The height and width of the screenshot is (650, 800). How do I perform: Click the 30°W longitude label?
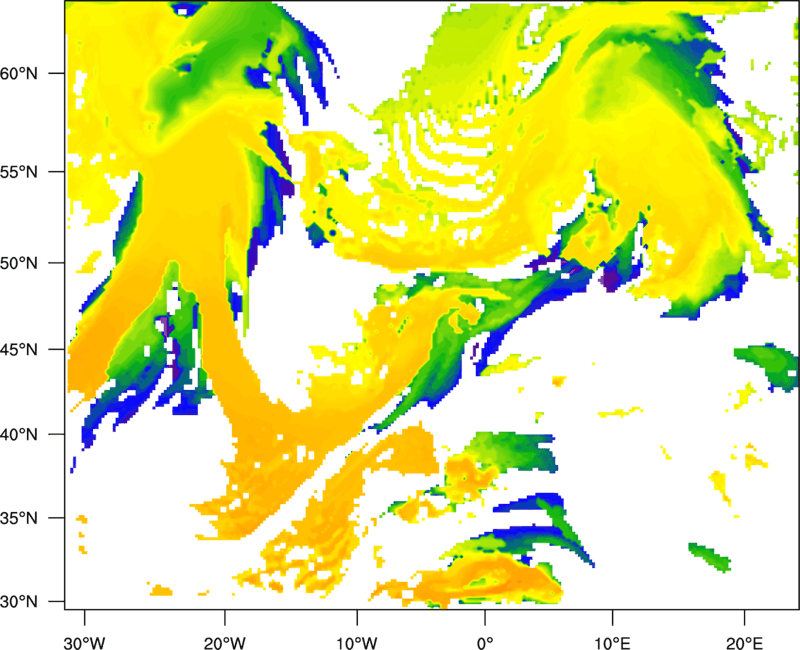[85, 643]
